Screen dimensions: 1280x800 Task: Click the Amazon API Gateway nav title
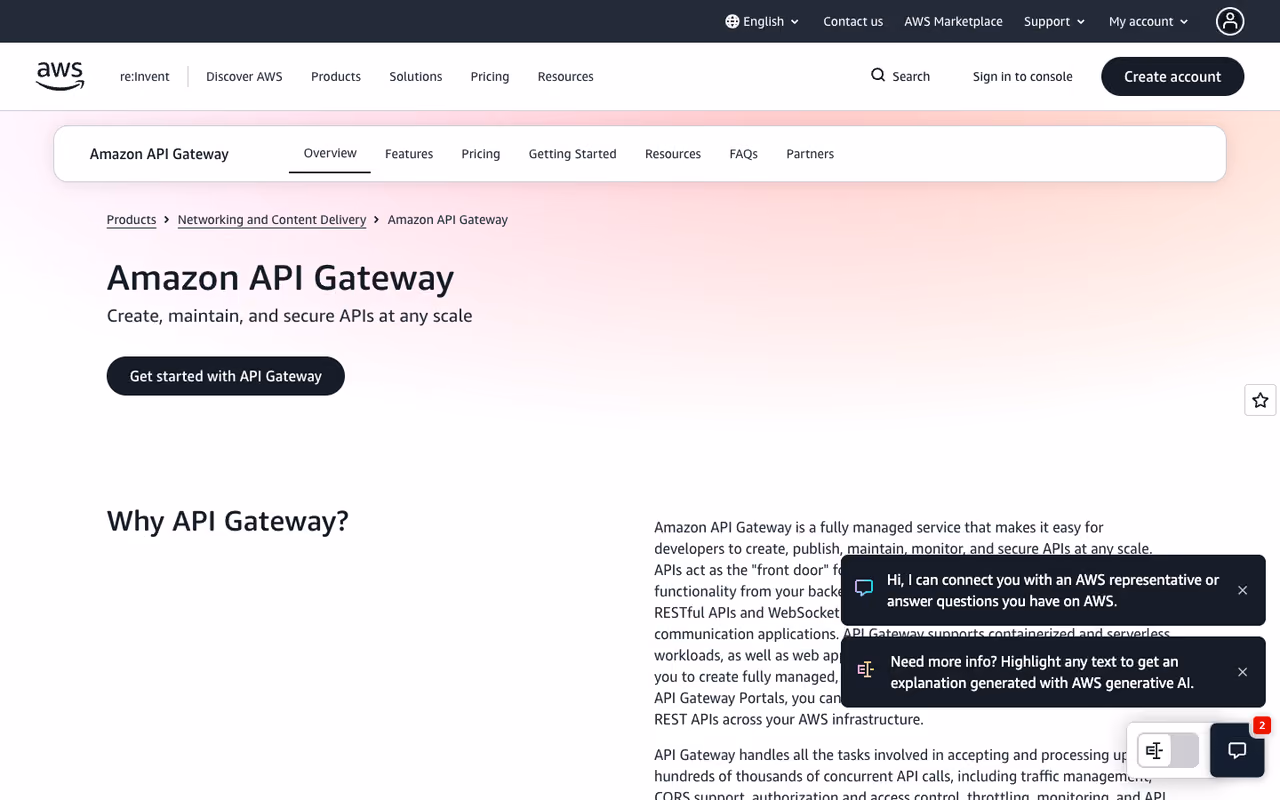click(159, 154)
